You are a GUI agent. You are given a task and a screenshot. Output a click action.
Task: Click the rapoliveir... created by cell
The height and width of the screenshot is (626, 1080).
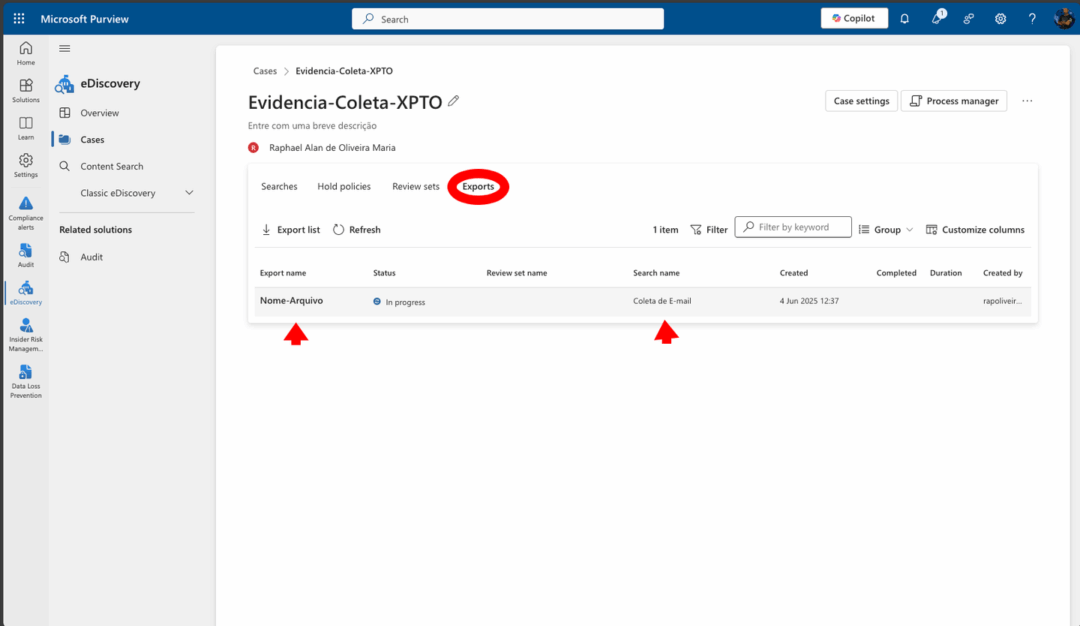1002,301
